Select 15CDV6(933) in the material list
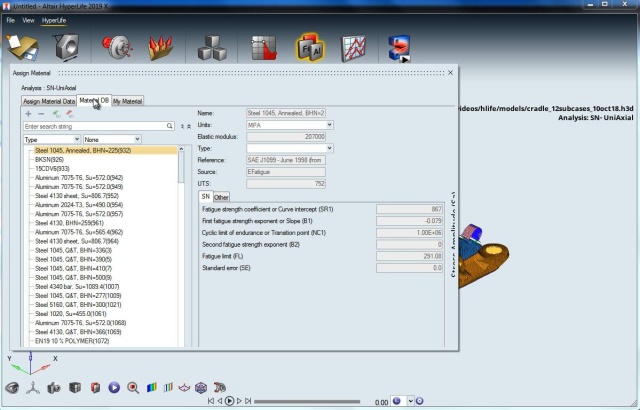The width and height of the screenshot is (640, 410). tap(52, 168)
